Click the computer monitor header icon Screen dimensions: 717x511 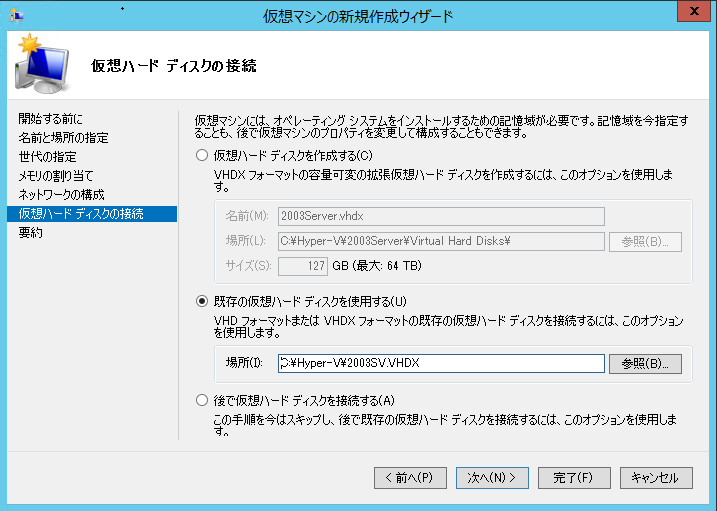[43, 67]
